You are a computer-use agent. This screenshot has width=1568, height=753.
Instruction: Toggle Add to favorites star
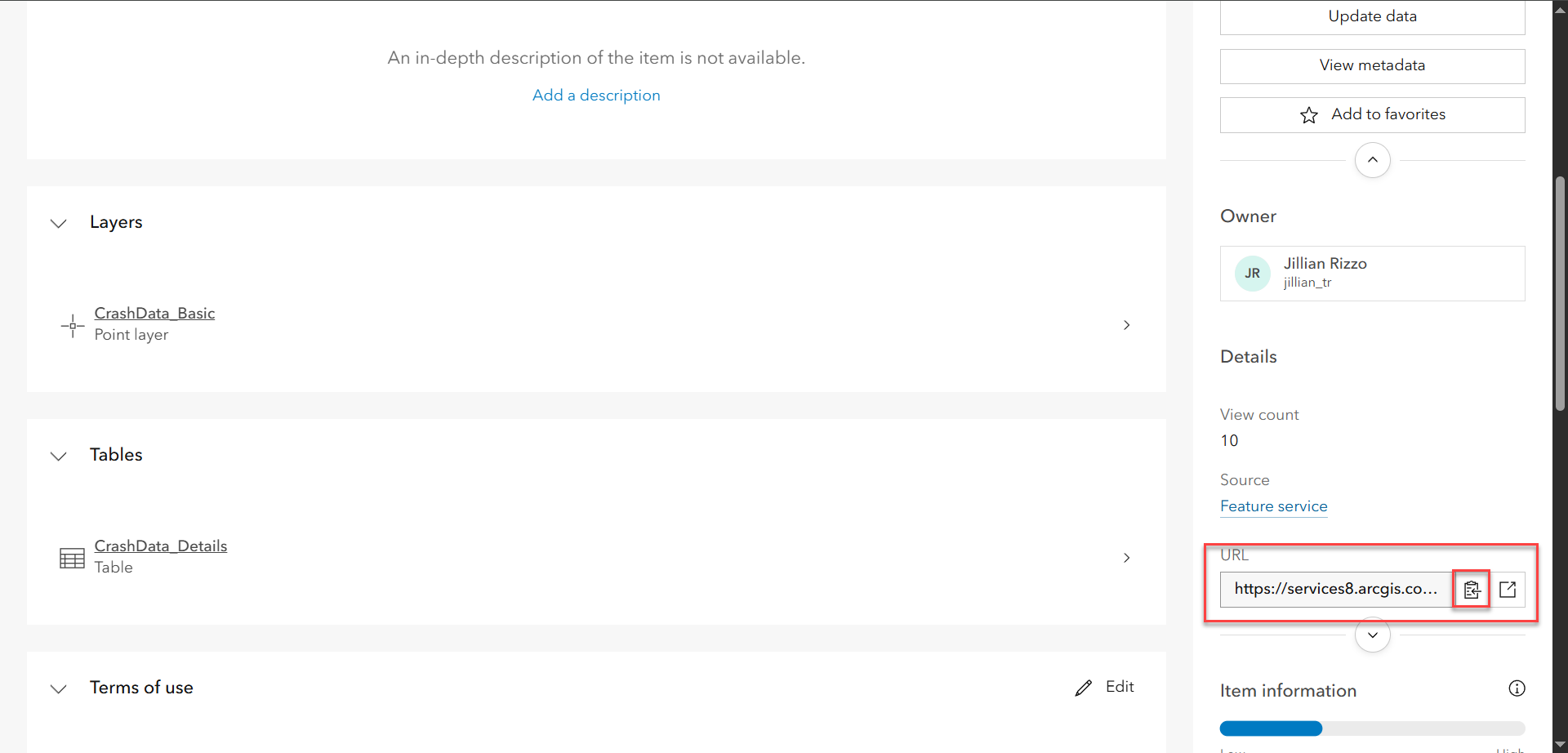click(x=1310, y=114)
